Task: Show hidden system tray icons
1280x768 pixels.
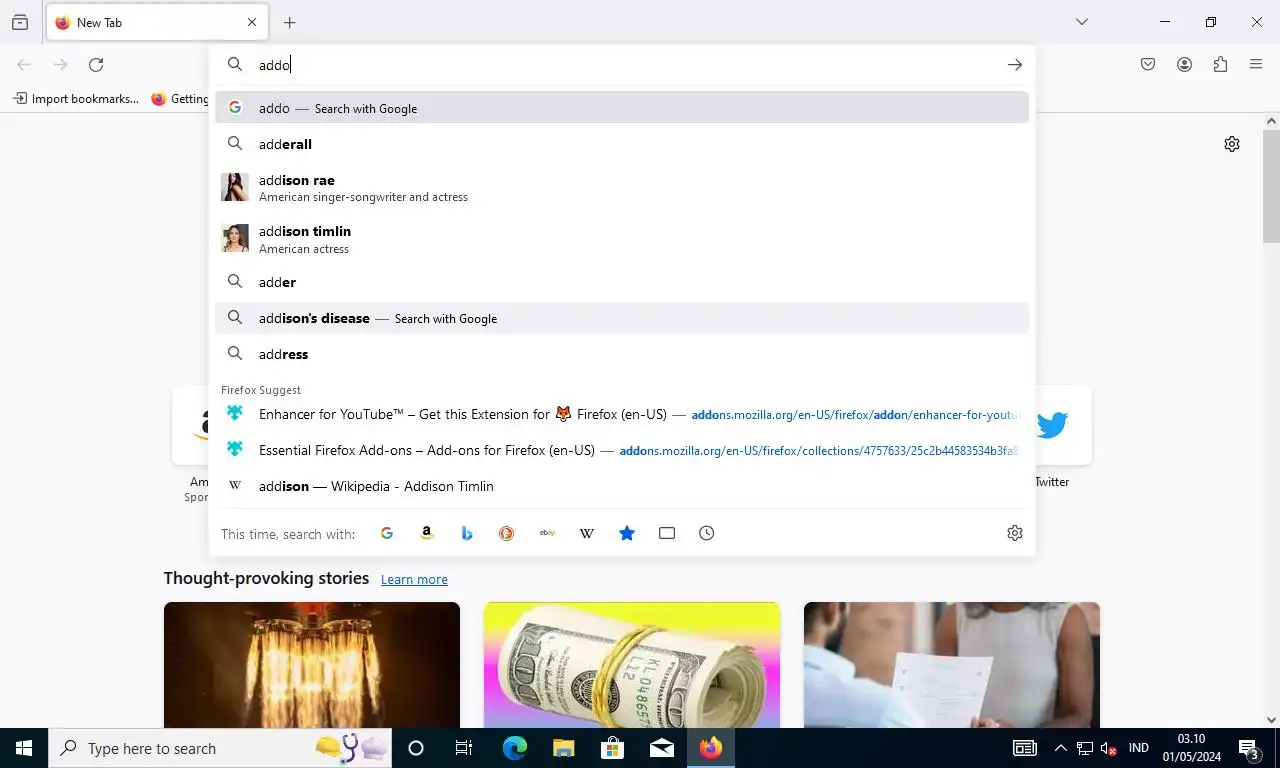Action: (x=1060, y=748)
